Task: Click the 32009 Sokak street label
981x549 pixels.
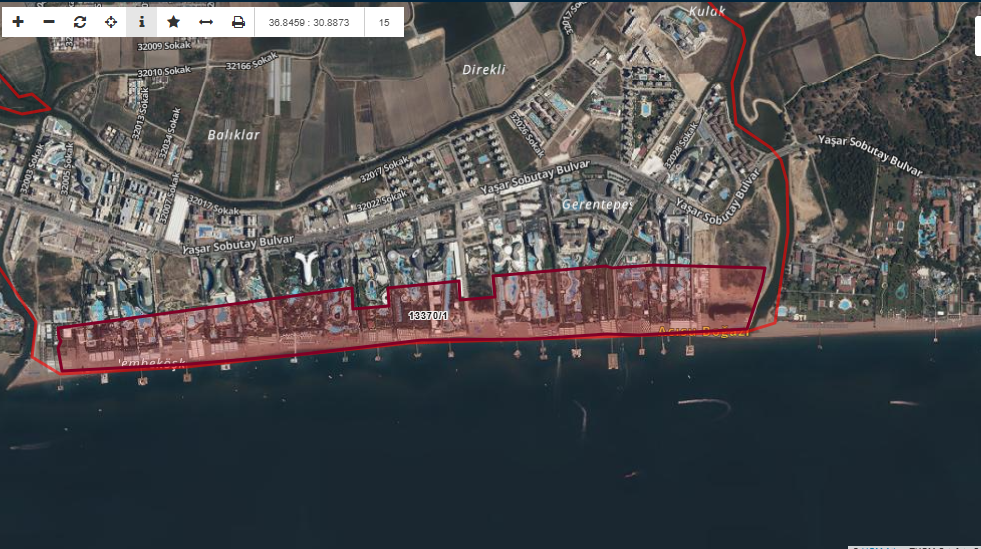Action: [x=164, y=46]
